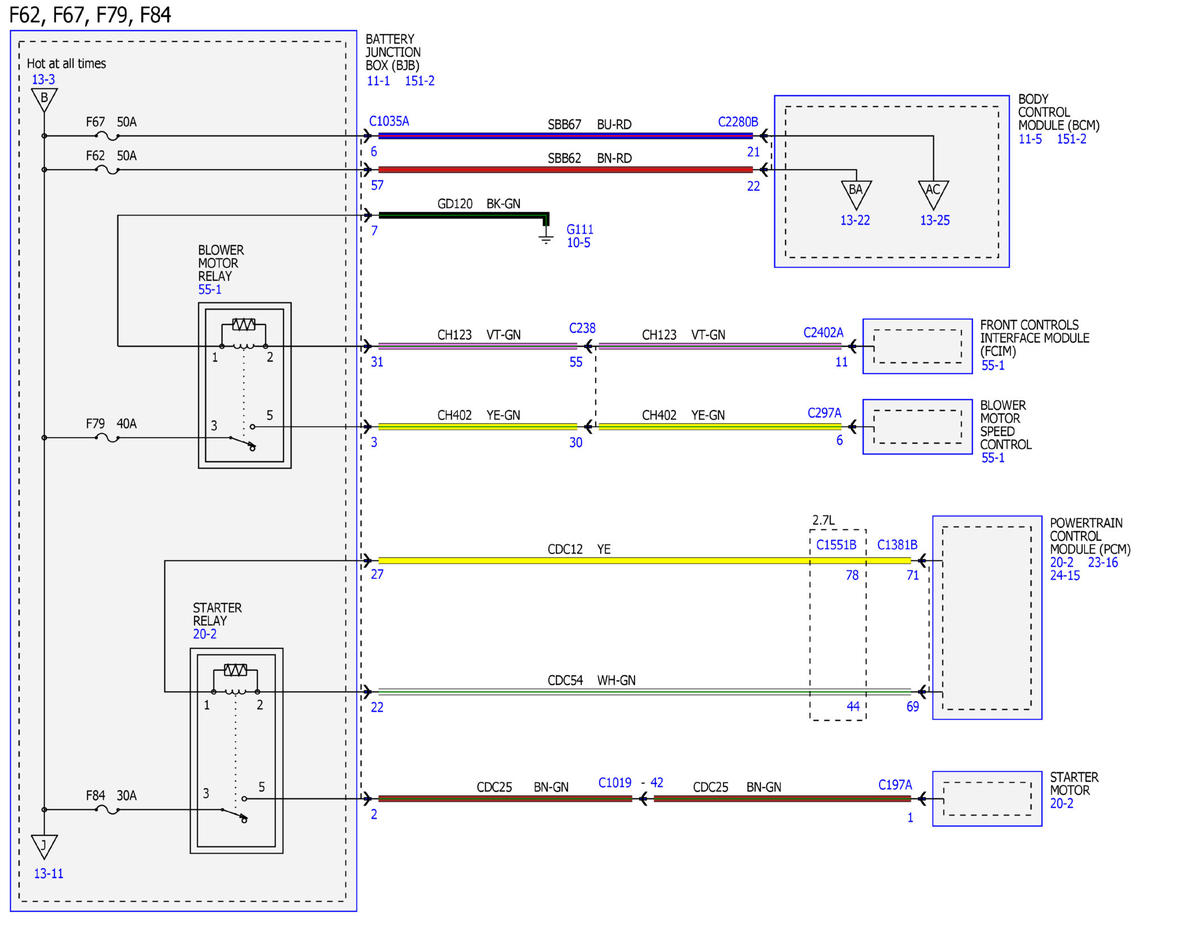Viewport: 1200px width, 927px height.
Task: Open connector C2280B link
Action: click(738, 122)
